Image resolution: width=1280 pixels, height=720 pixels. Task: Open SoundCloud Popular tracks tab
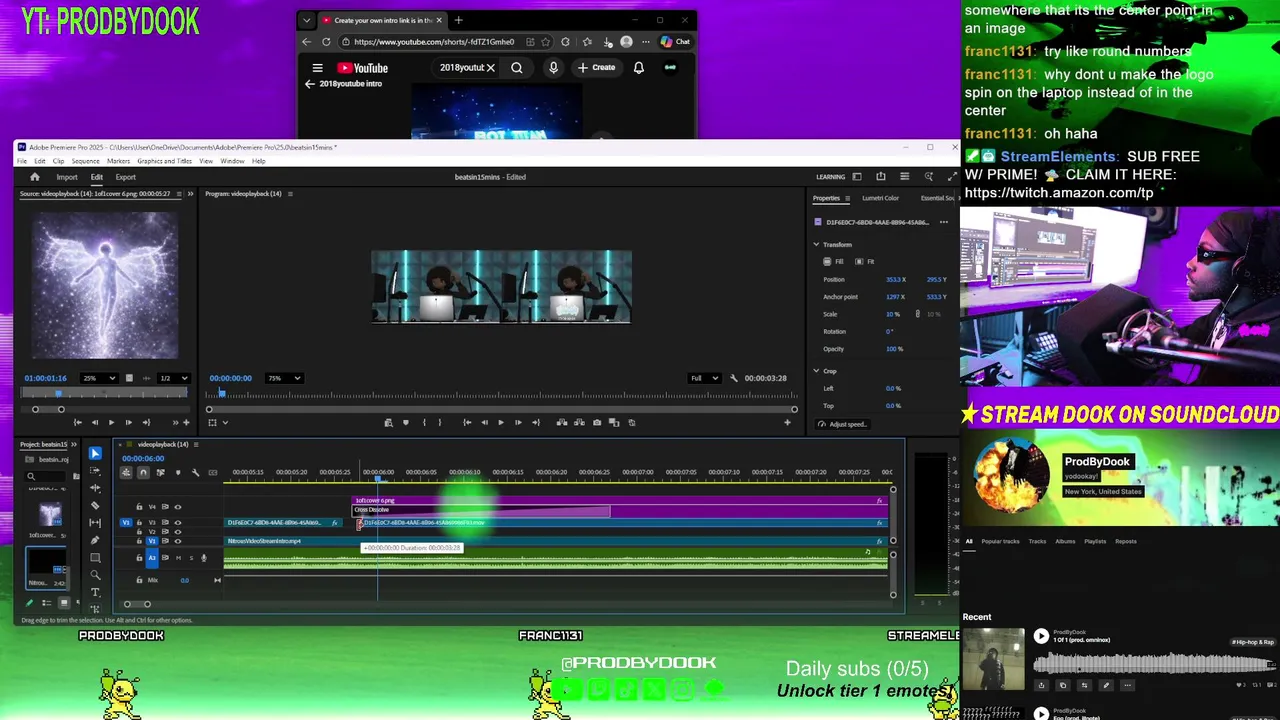click(x=1000, y=541)
